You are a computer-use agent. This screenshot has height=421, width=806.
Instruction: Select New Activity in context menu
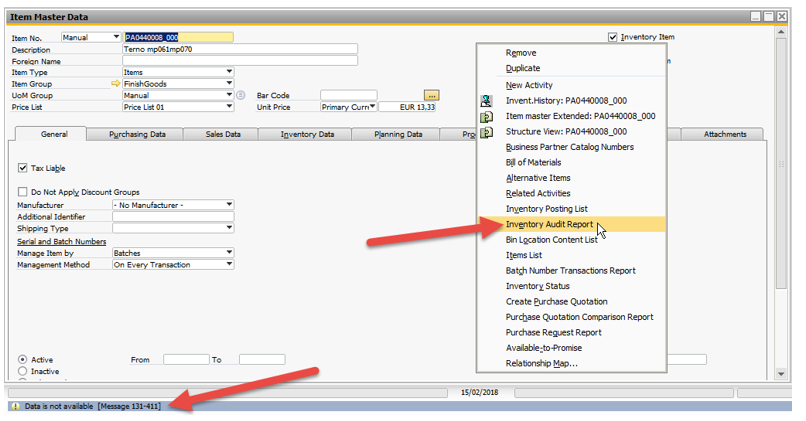point(529,85)
